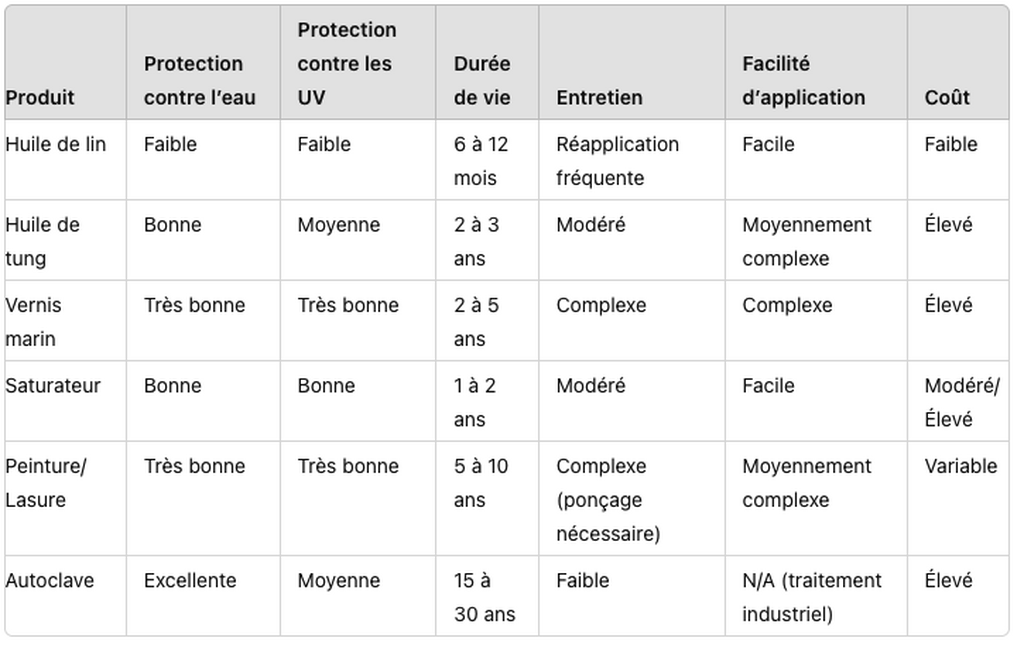Click the Autoclave row label

pos(50,580)
